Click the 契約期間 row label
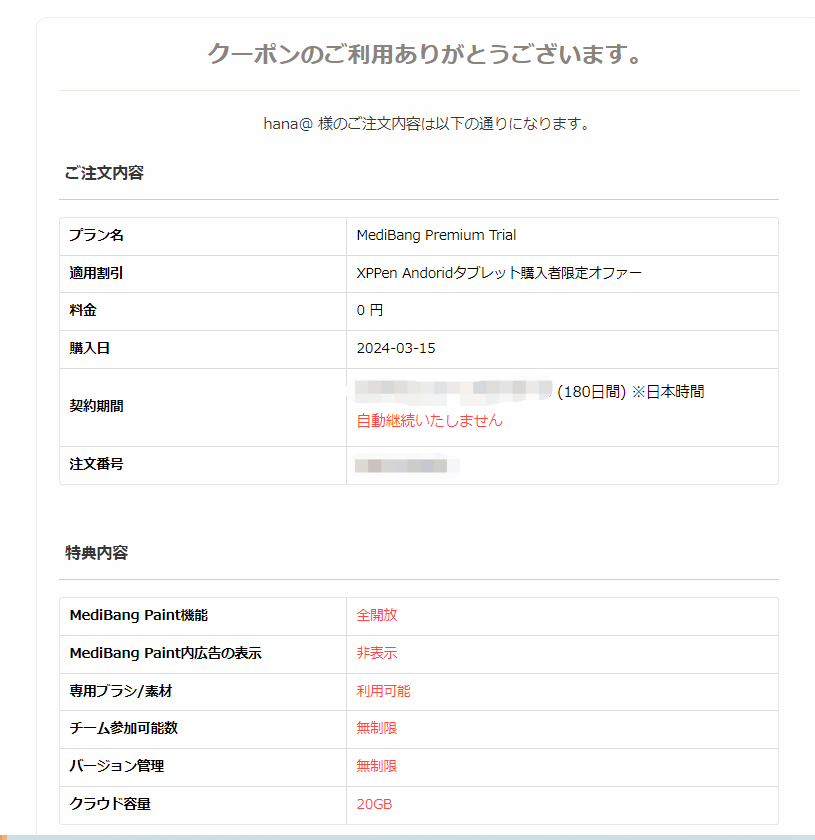 click(x=96, y=406)
